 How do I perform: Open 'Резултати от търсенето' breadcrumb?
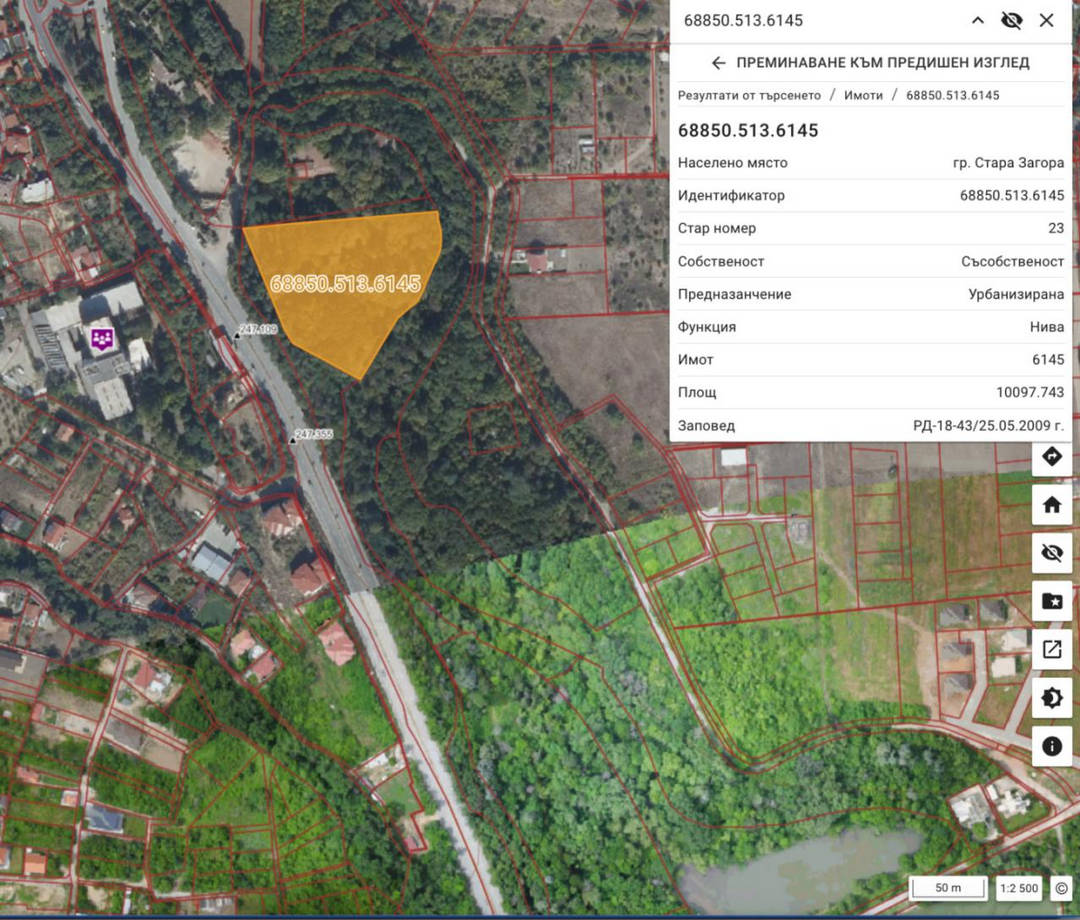click(749, 95)
